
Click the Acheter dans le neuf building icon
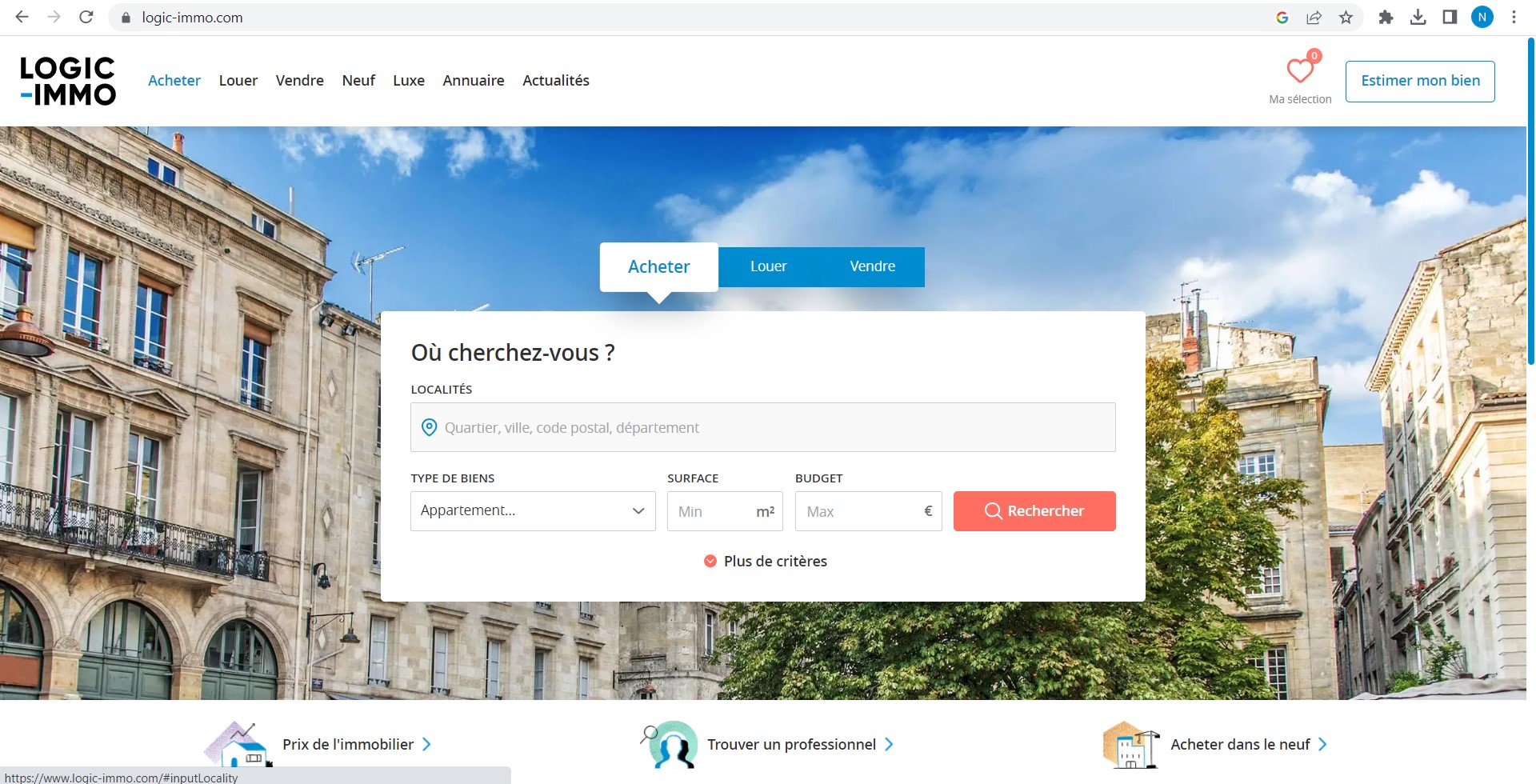coord(1129,745)
